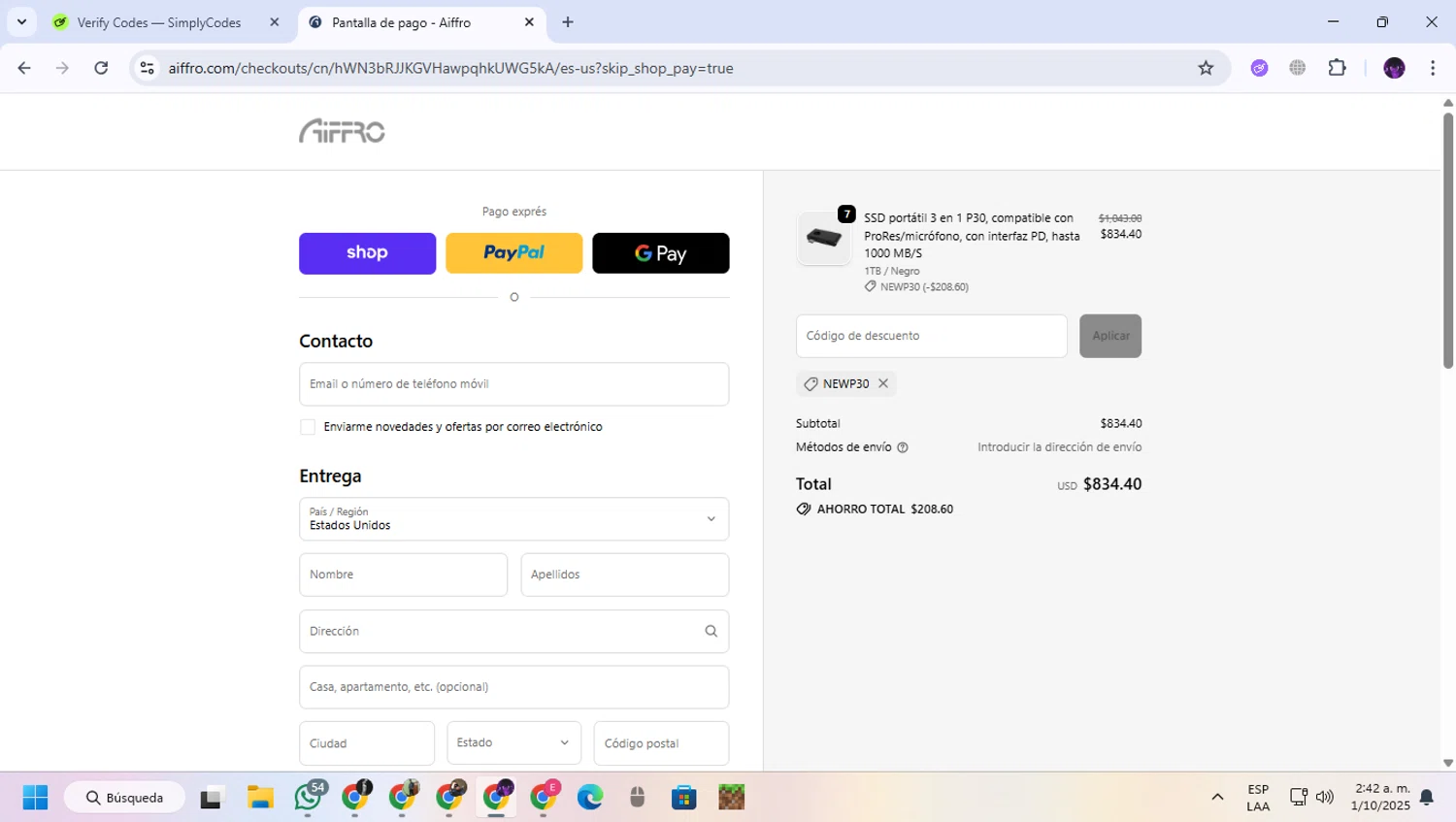Screen dimensions: 1456x822
Task: Click the taskbar Búsqueda search box
Action: tap(124, 798)
